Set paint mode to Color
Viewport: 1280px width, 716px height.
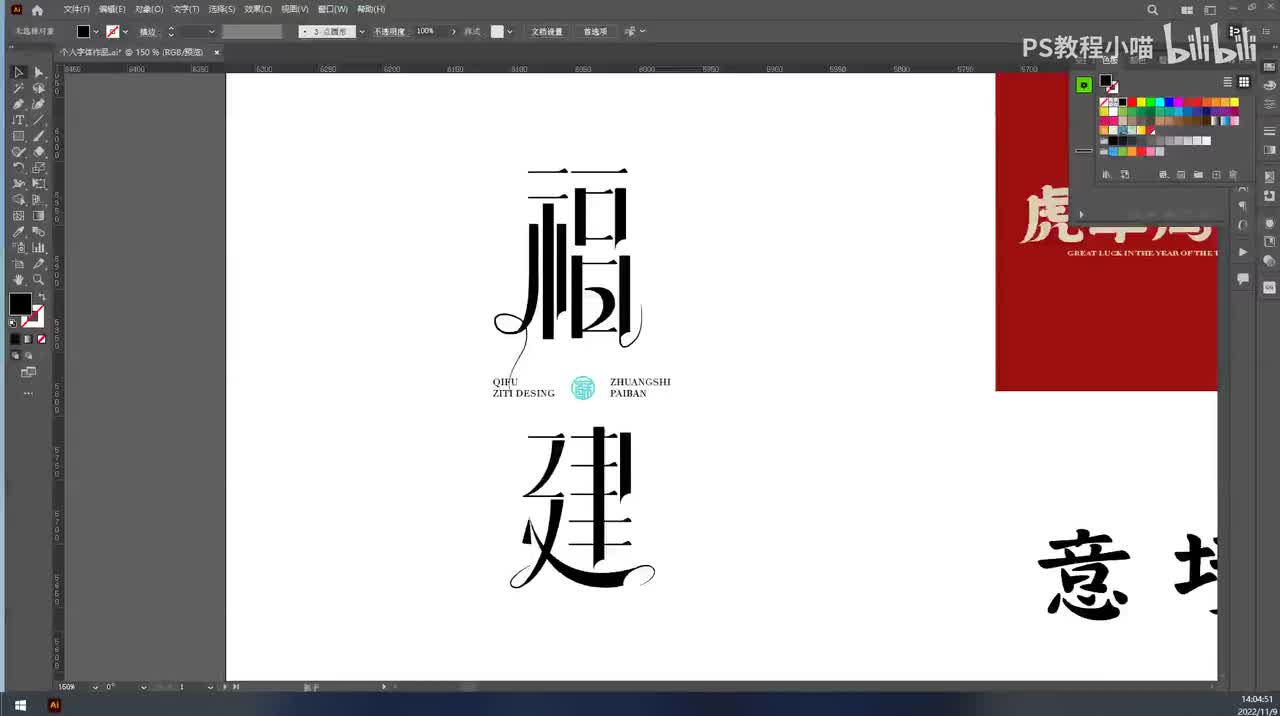pyautogui.click(x=15, y=339)
